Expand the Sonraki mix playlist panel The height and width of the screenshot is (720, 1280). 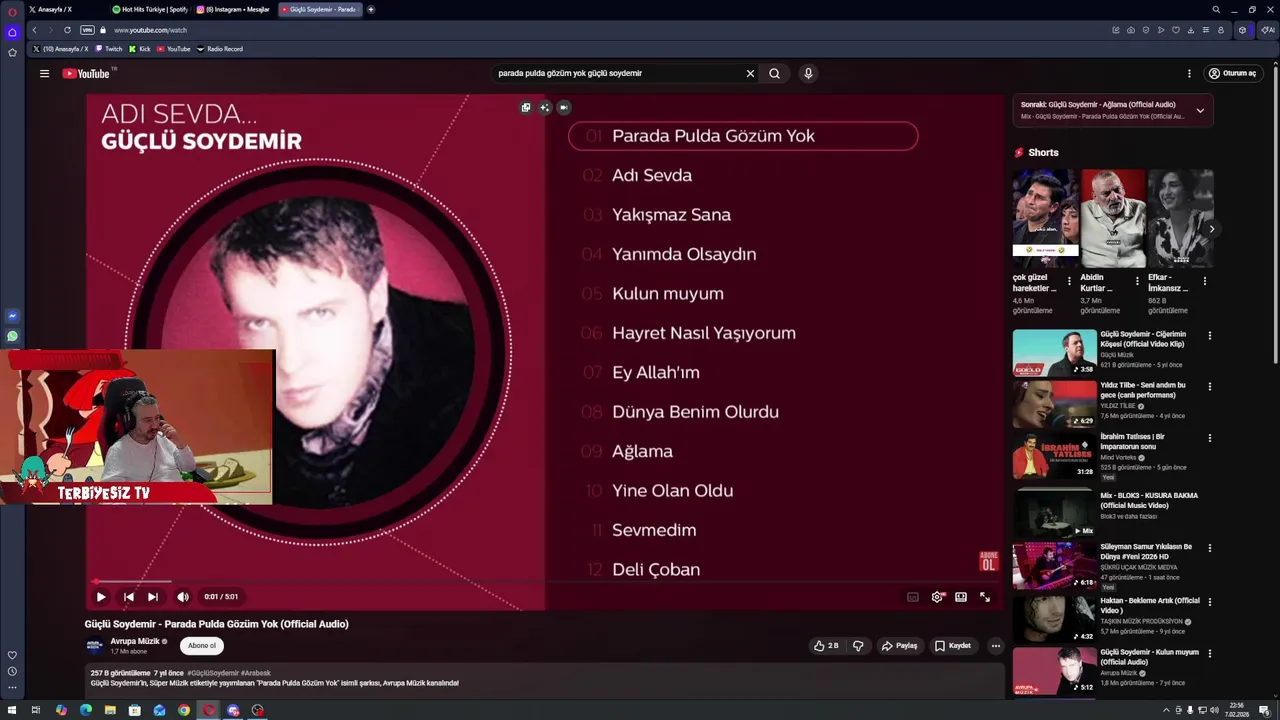click(x=1200, y=110)
